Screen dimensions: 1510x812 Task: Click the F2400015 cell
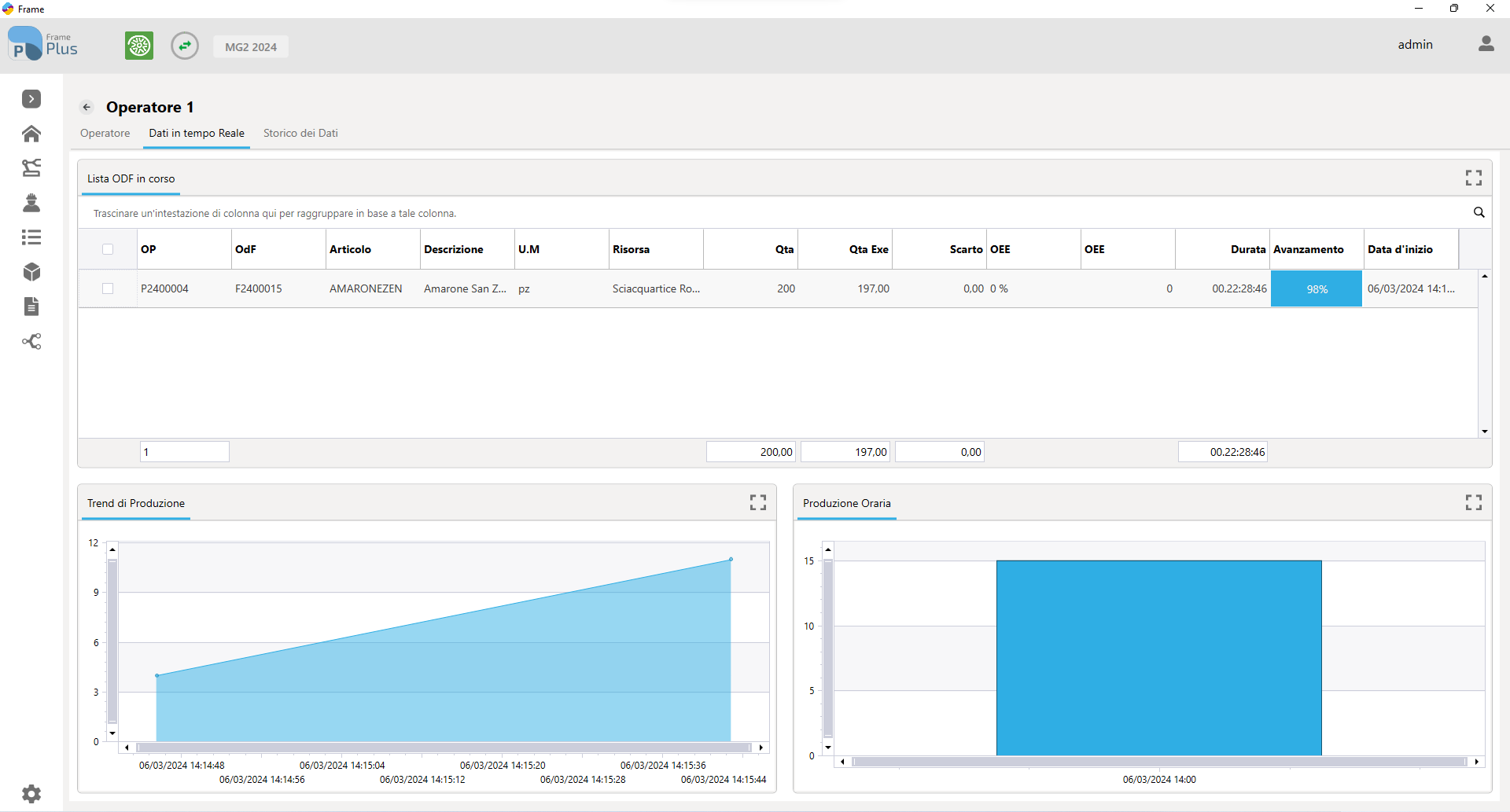point(278,288)
